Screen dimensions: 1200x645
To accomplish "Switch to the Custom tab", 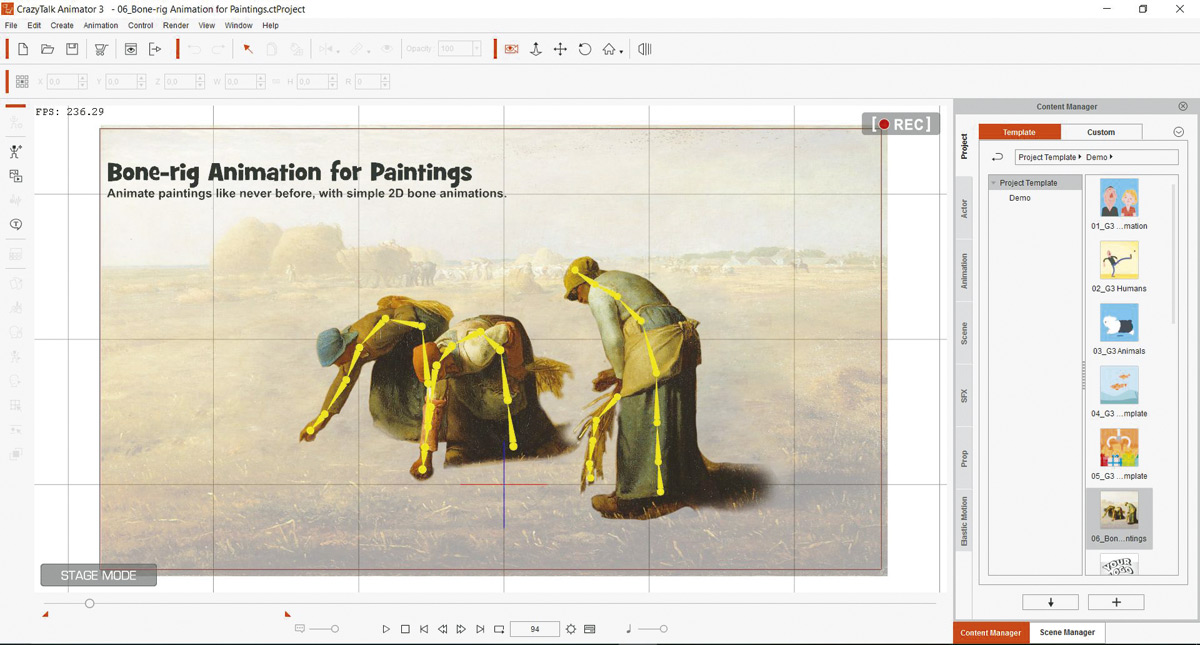I will (1100, 132).
